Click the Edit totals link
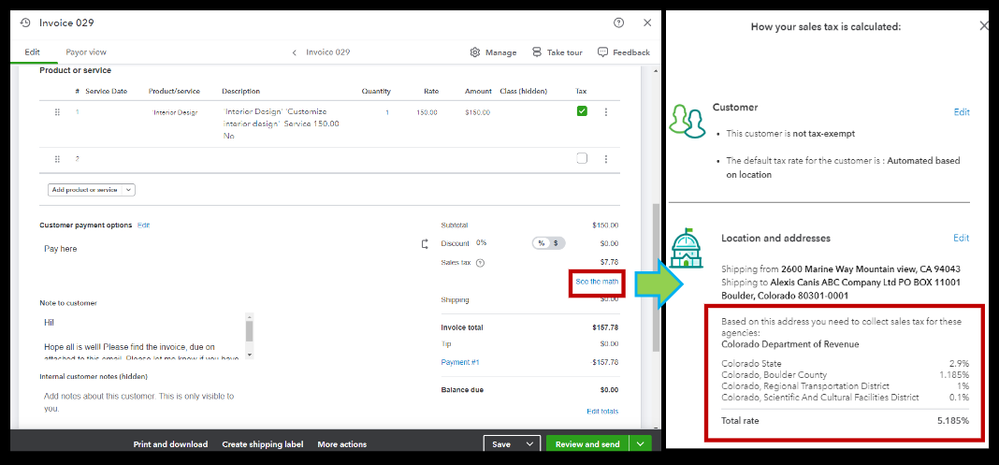 (602, 411)
